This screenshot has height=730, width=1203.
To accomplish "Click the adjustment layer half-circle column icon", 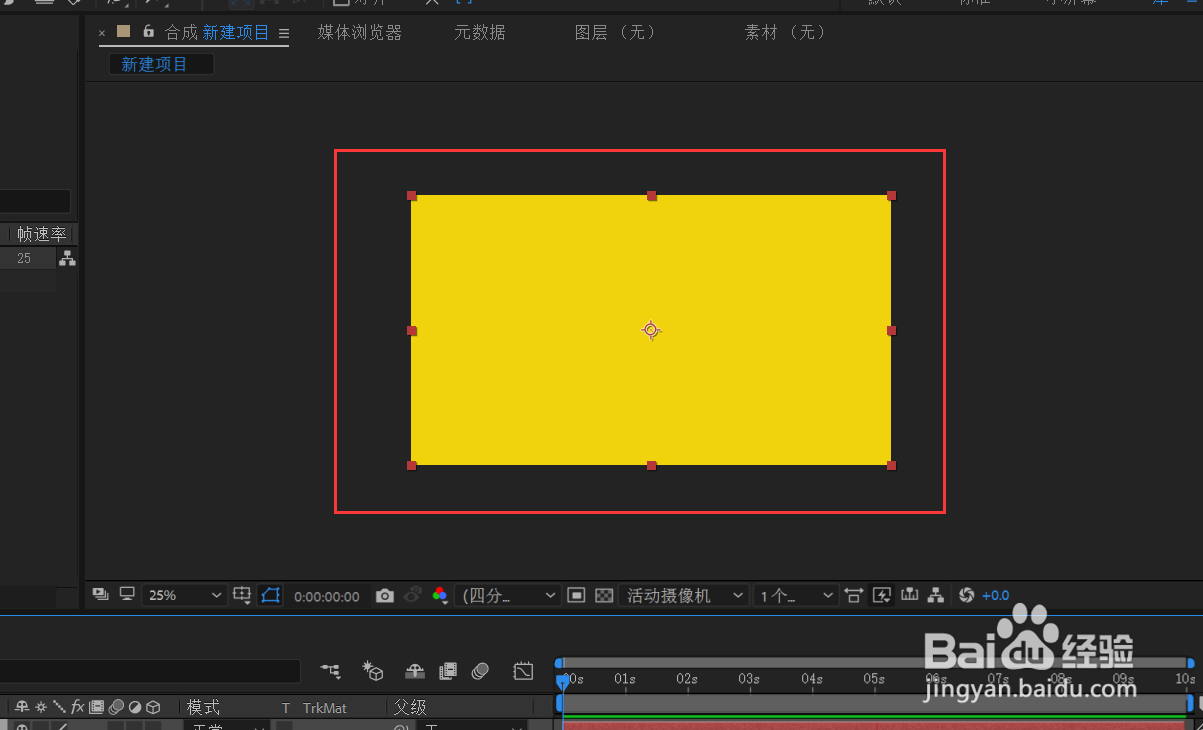I will tap(135, 707).
